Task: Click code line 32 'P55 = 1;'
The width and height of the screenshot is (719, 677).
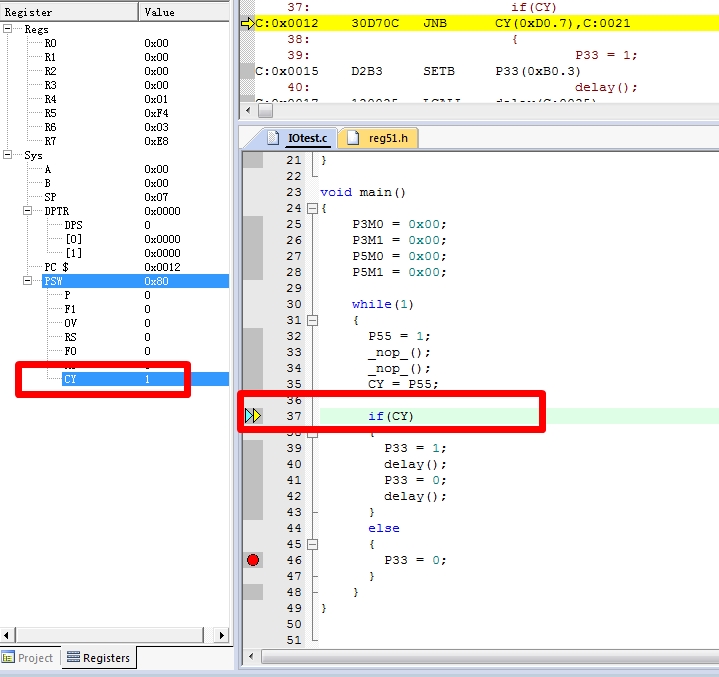Action: pos(399,336)
